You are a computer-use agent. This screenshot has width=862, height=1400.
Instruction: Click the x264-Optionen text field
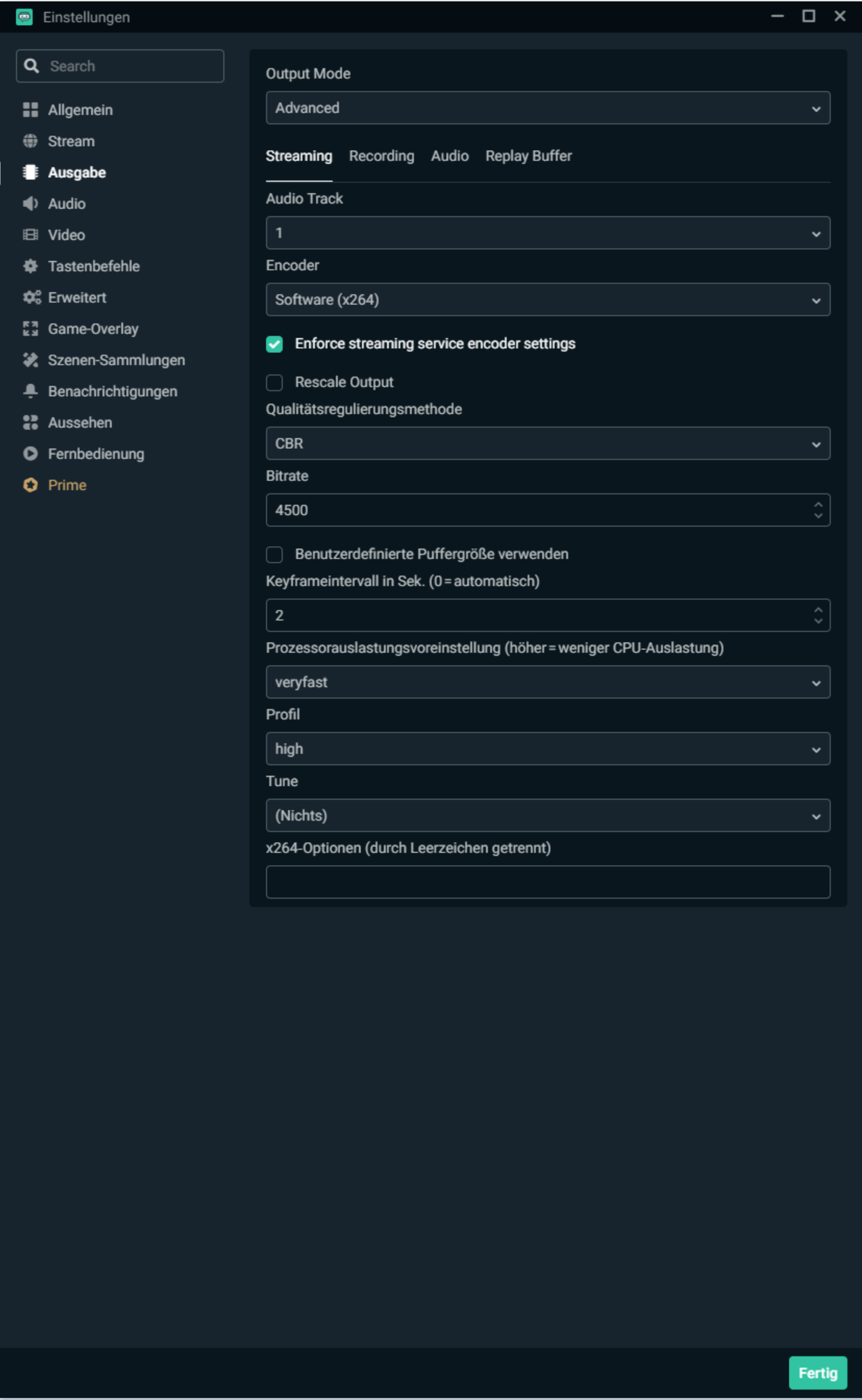coord(547,882)
